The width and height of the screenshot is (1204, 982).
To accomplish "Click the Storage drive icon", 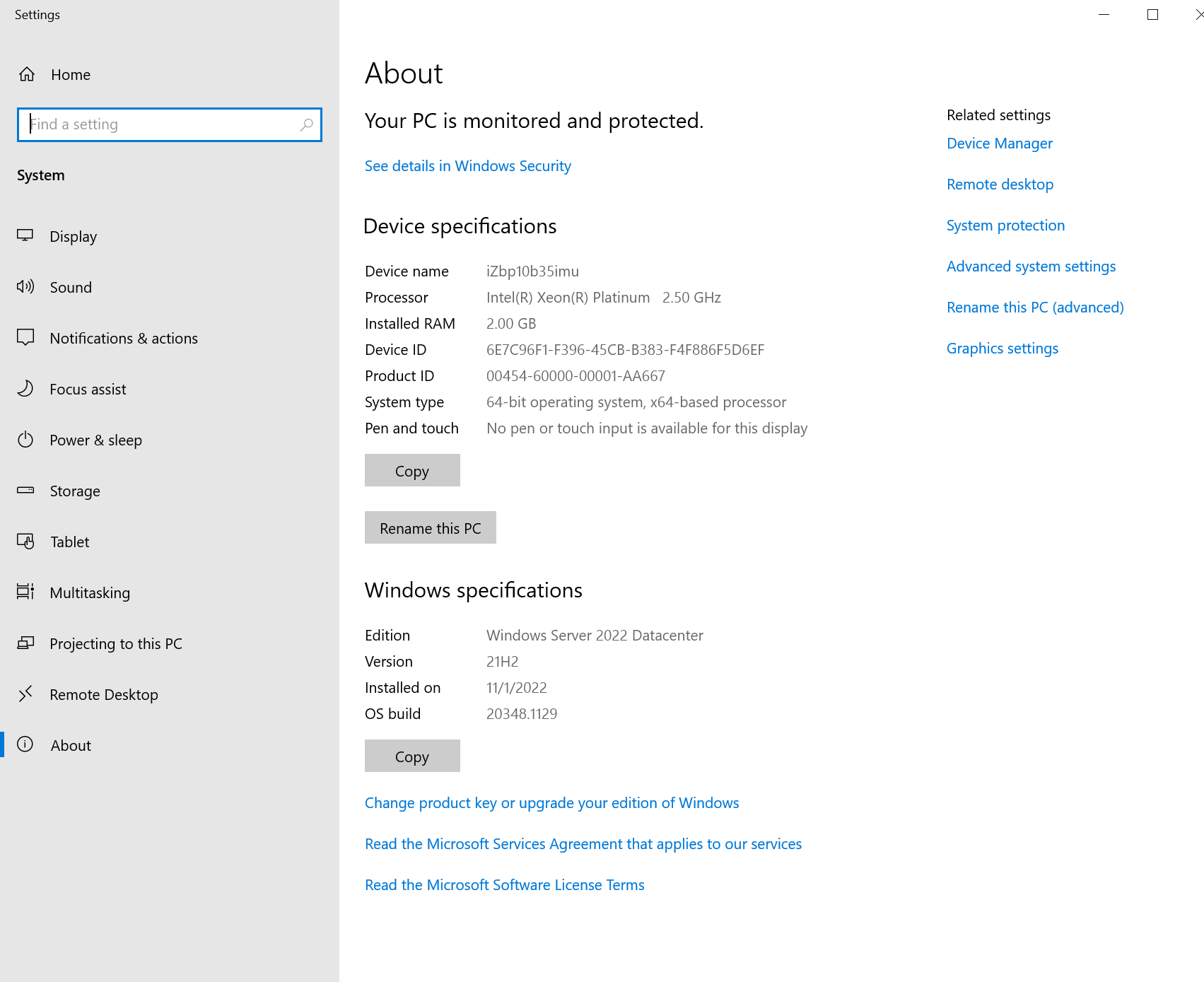I will tap(25, 491).
